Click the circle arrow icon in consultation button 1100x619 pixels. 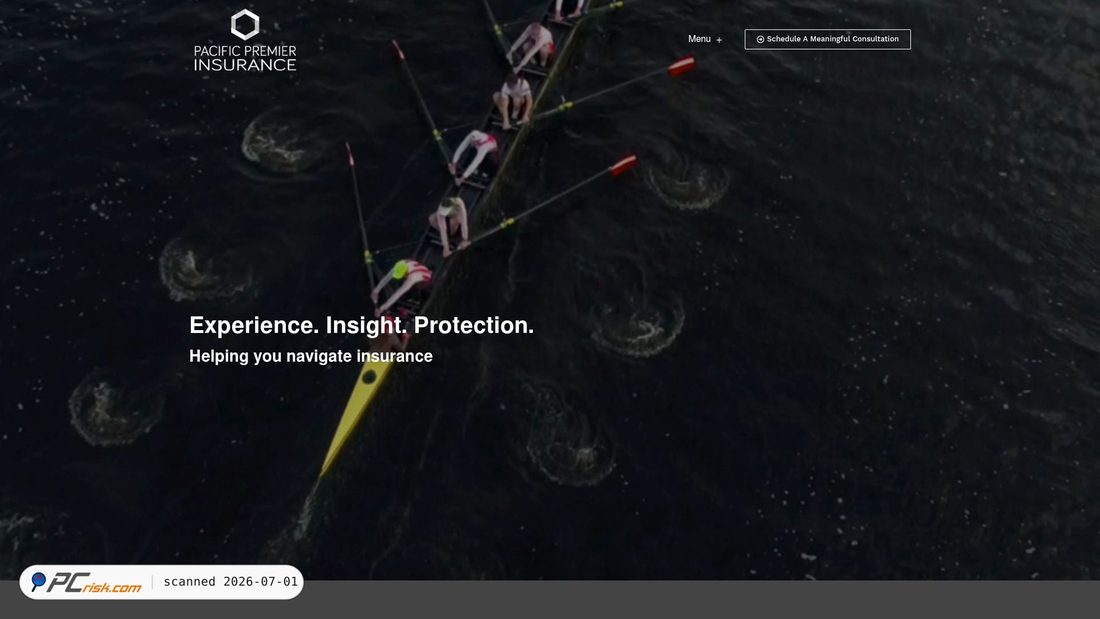tap(760, 39)
